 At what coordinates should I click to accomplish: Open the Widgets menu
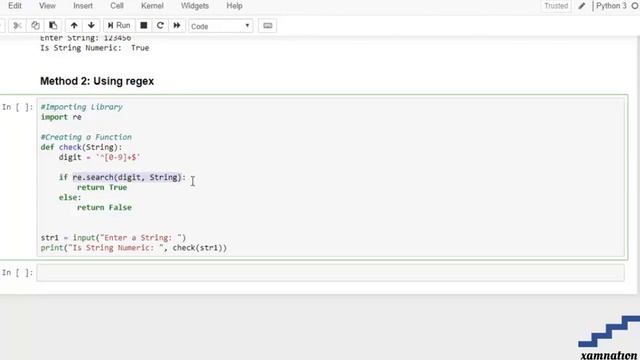[x=195, y=6]
